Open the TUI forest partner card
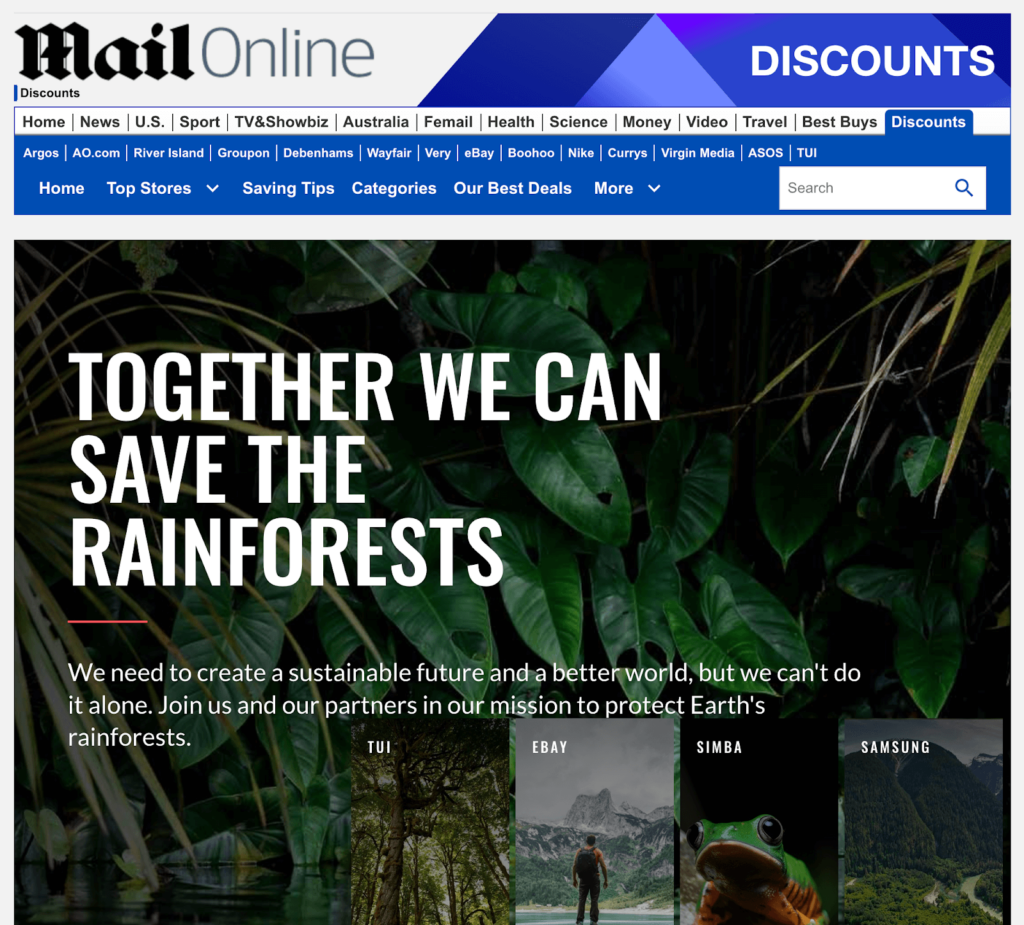This screenshot has width=1024, height=925. [x=430, y=822]
